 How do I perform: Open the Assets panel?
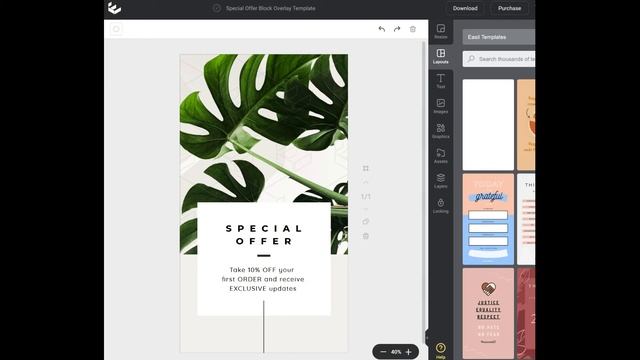click(x=441, y=156)
